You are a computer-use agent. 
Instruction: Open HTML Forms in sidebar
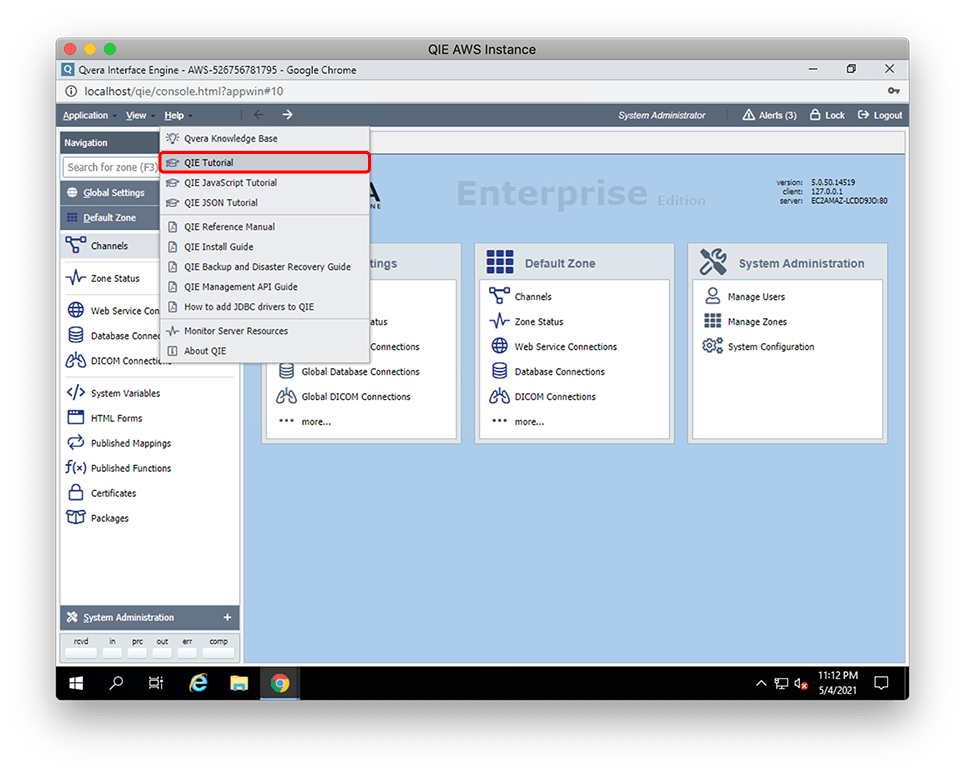click(105, 418)
